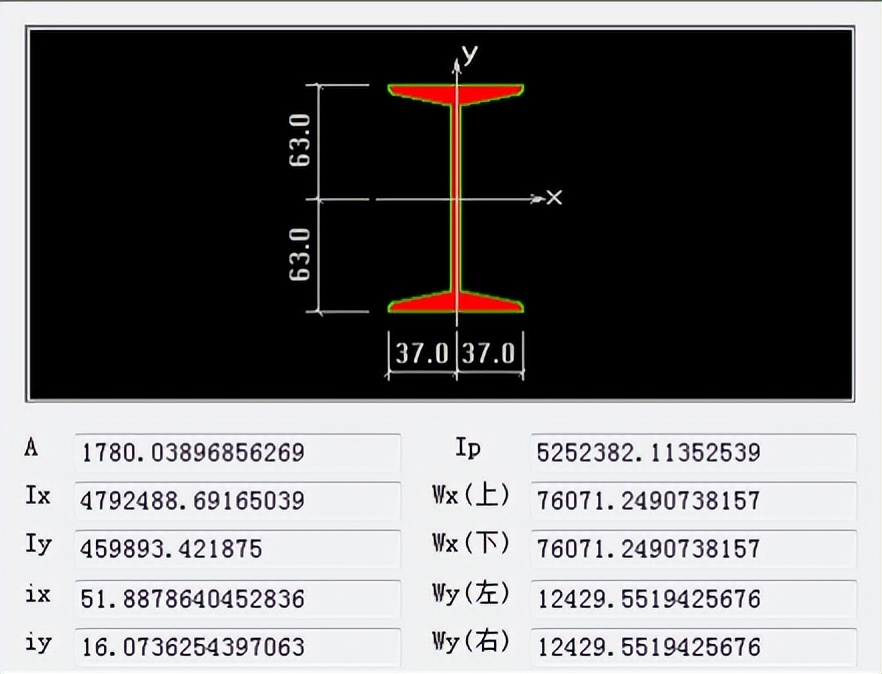Viewport: 882px width, 674px height.
Task: Click the Wy(右) value field
Action: (693, 646)
